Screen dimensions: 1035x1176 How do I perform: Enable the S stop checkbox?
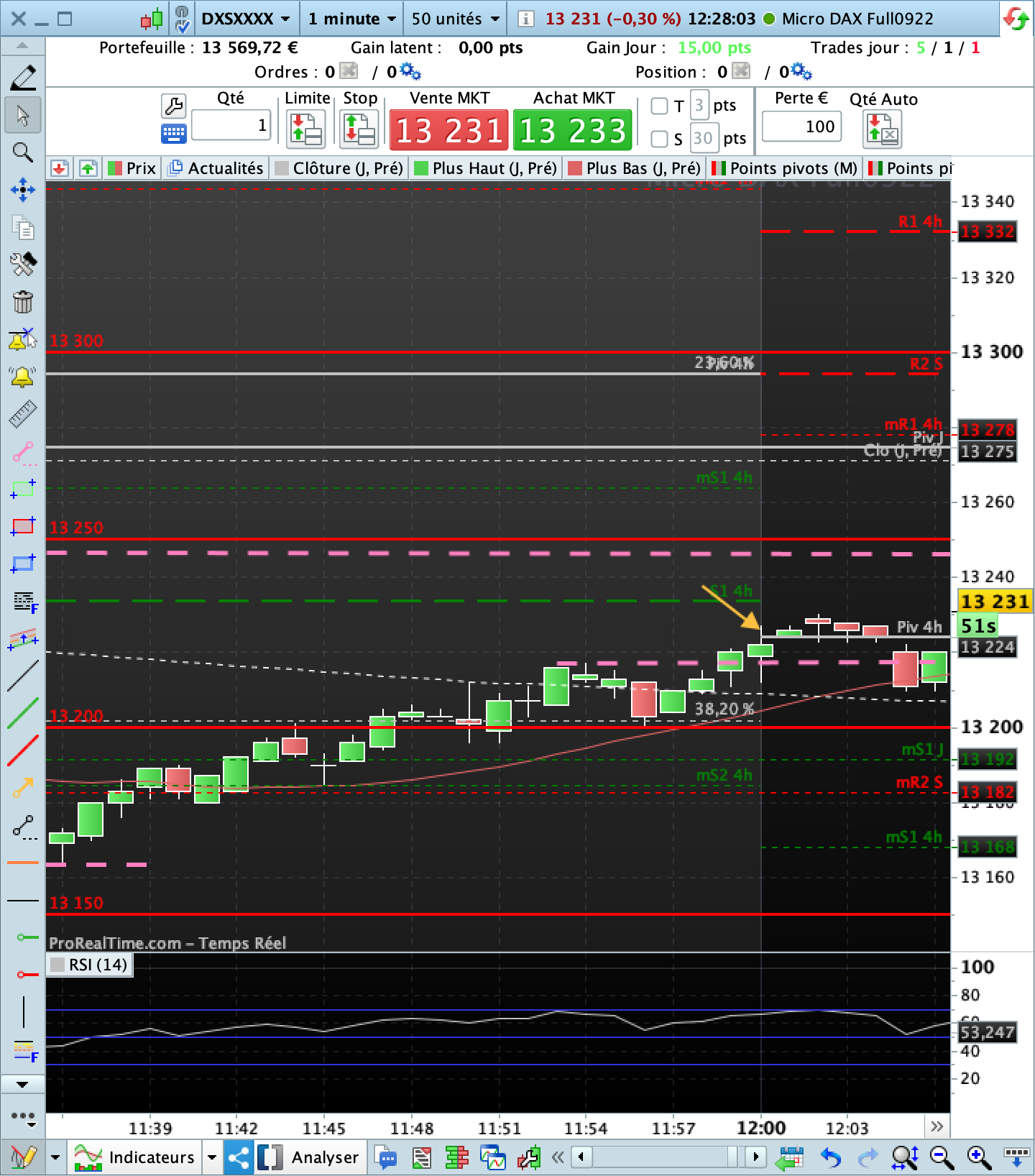pyautogui.click(x=659, y=138)
